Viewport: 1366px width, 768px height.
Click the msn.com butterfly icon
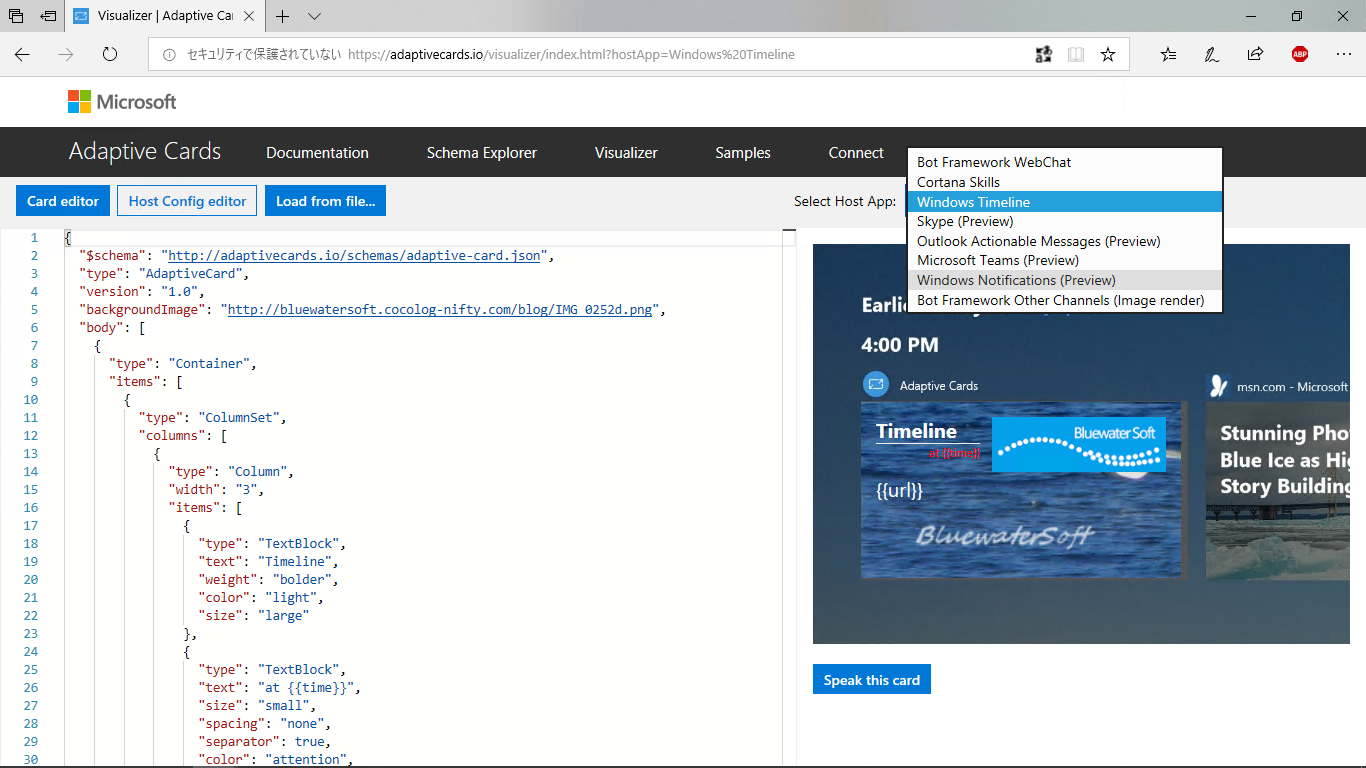coord(1218,385)
